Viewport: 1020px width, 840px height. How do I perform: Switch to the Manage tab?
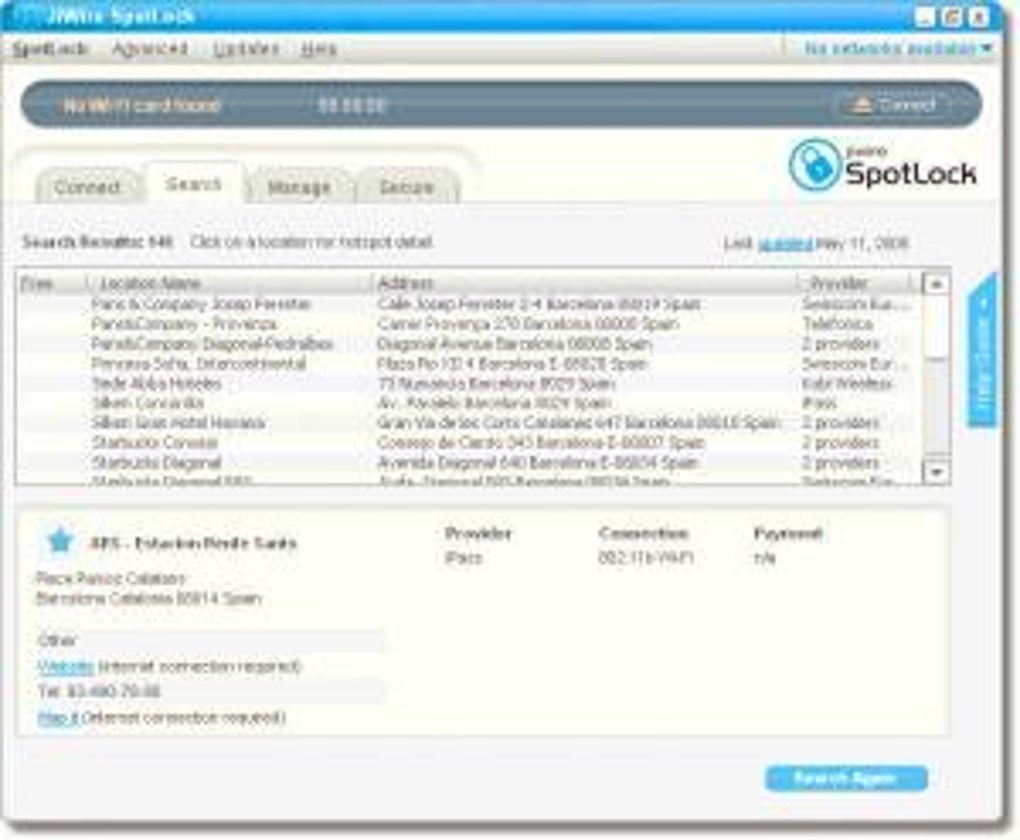tap(299, 187)
